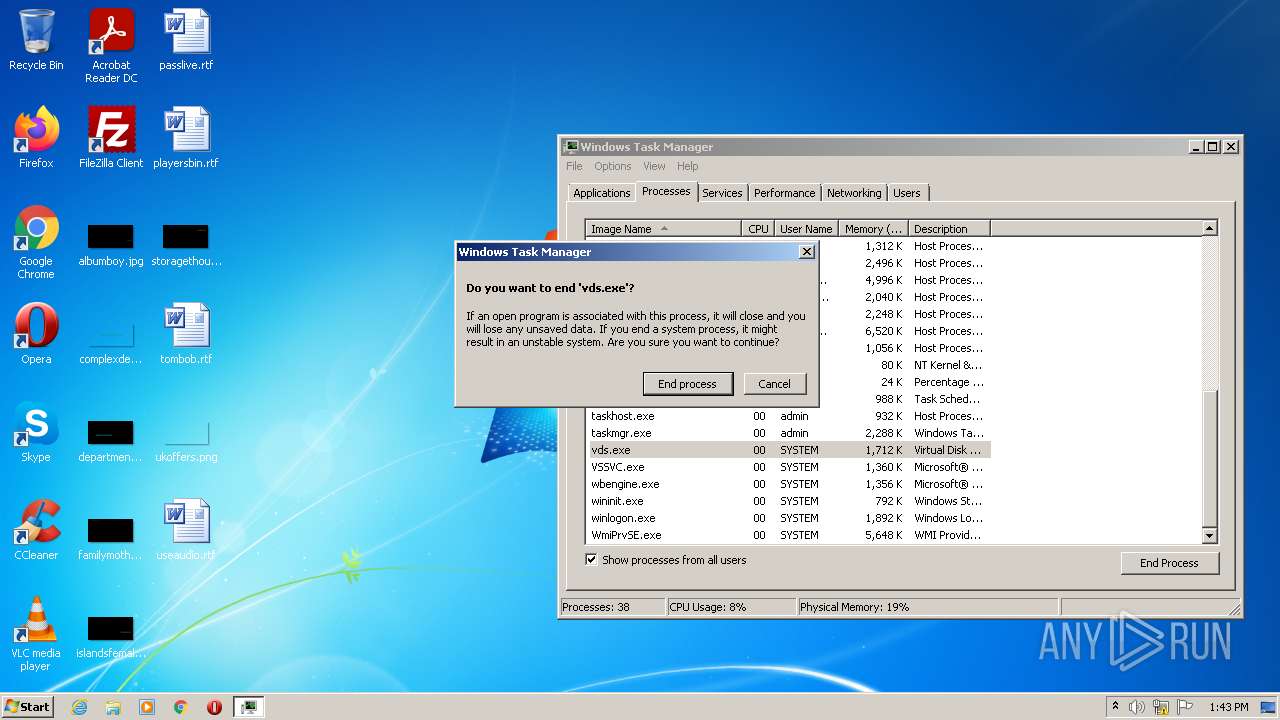Select the tombob.rtf document icon

click(186, 334)
